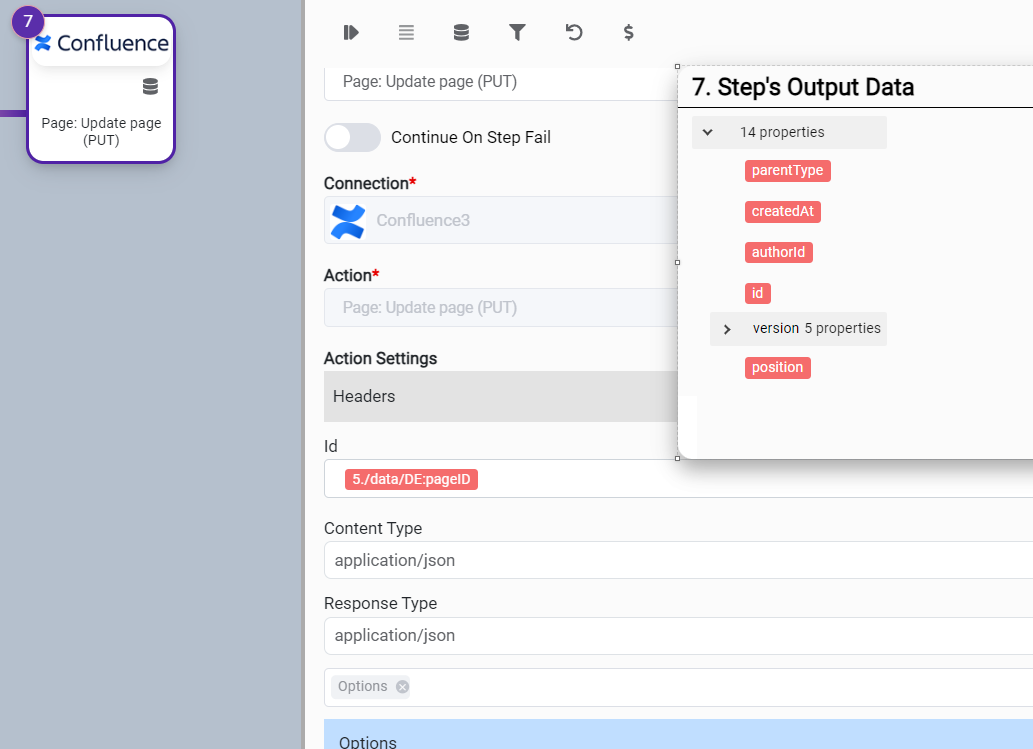Image resolution: width=1033 pixels, height=749 pixels.
Task: Click database icon on Confluence step node
Action: [150, 87]
